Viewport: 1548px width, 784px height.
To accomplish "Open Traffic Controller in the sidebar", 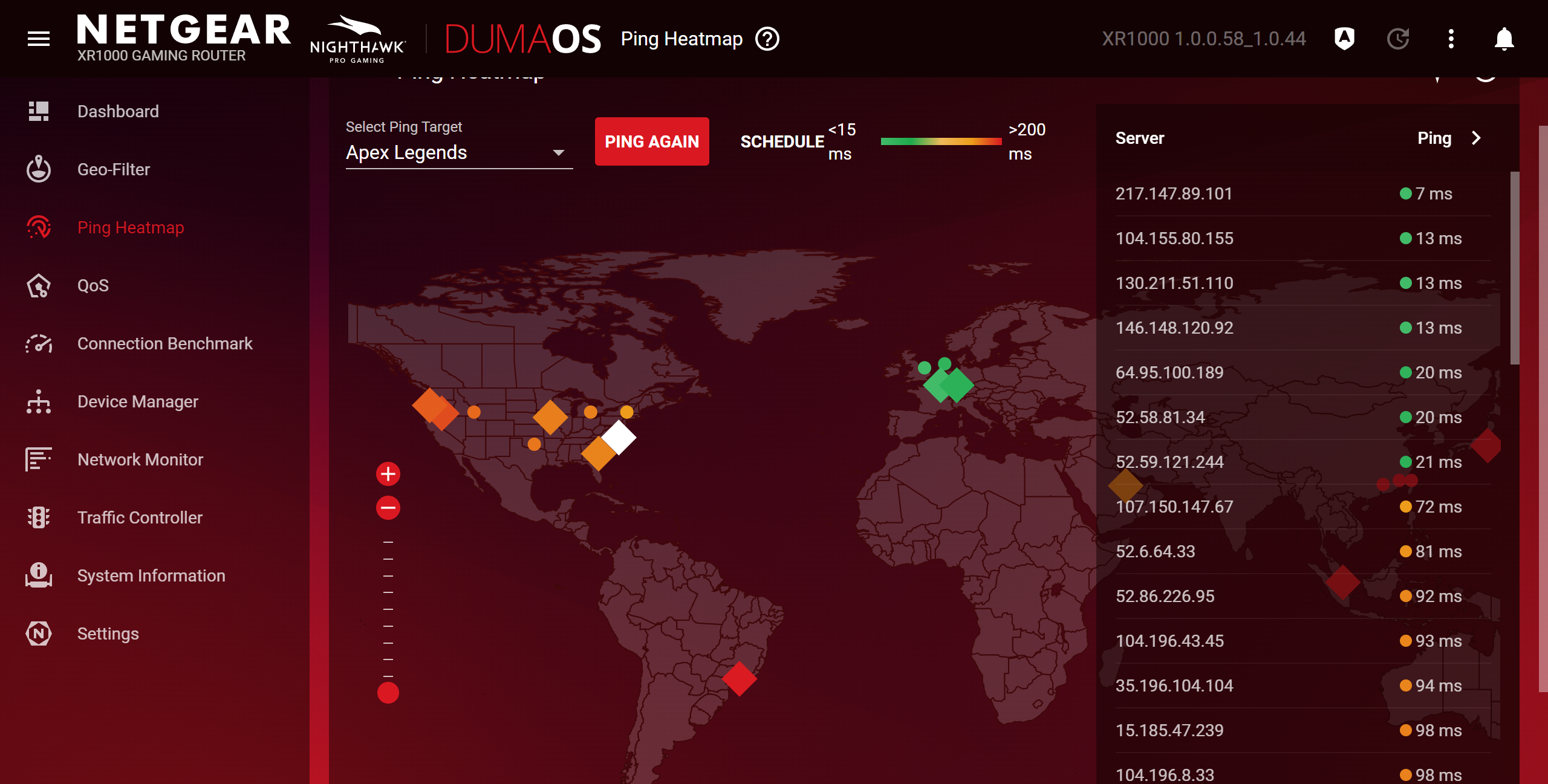I will pyautogui.click(x=140, y=518).
